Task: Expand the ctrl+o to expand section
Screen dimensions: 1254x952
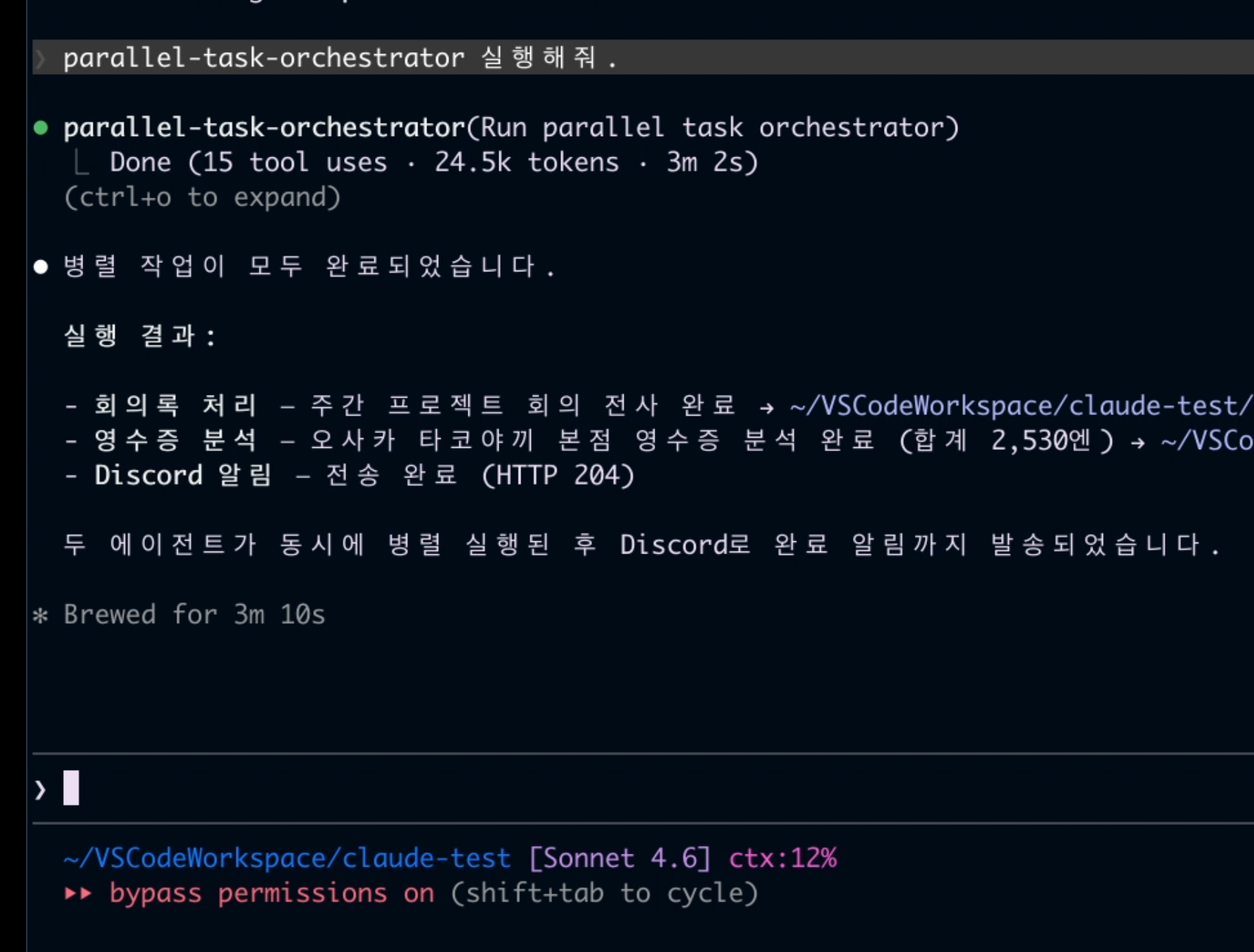Action: (x=202, y=198)
